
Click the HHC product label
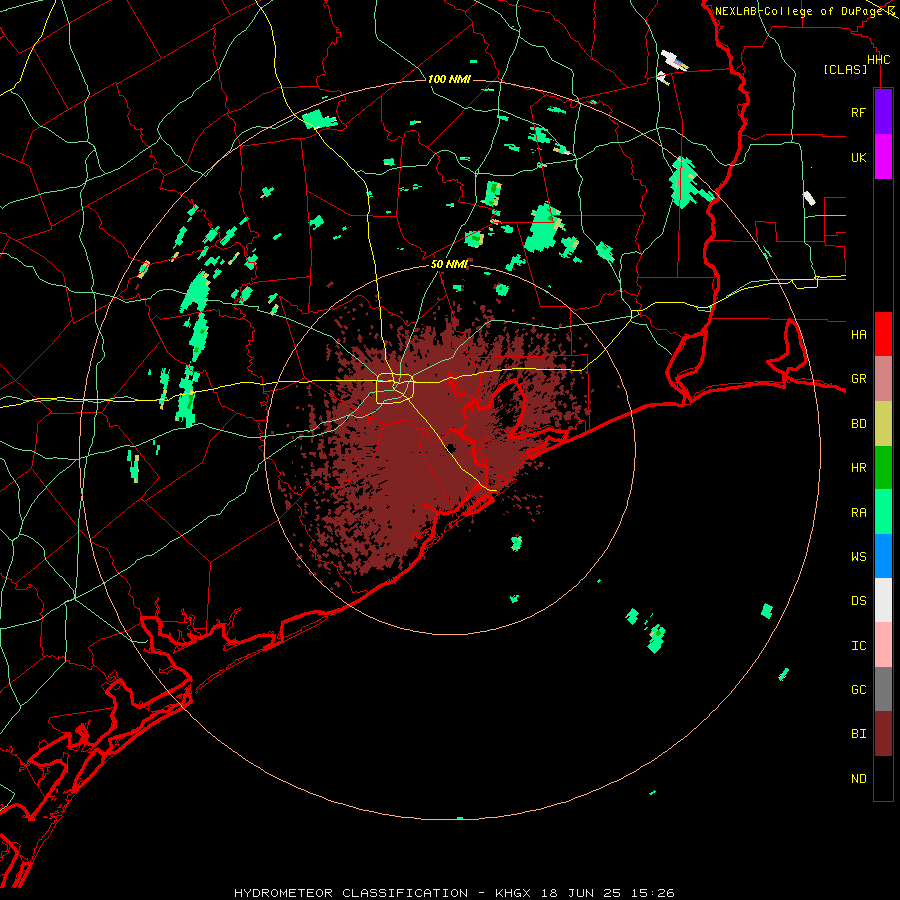click(879, 60)
